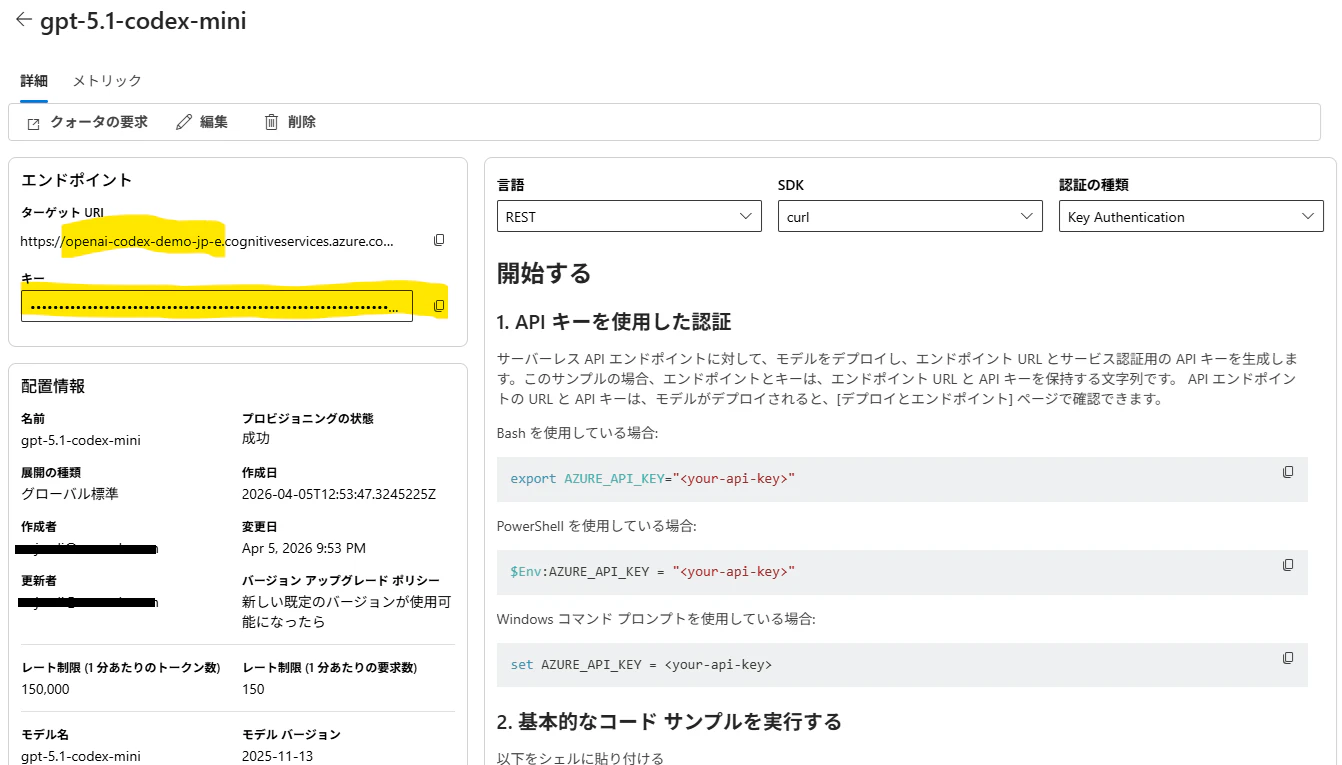
Task: Click the 'Bash を使用している場合:' text
Action: 577,433
